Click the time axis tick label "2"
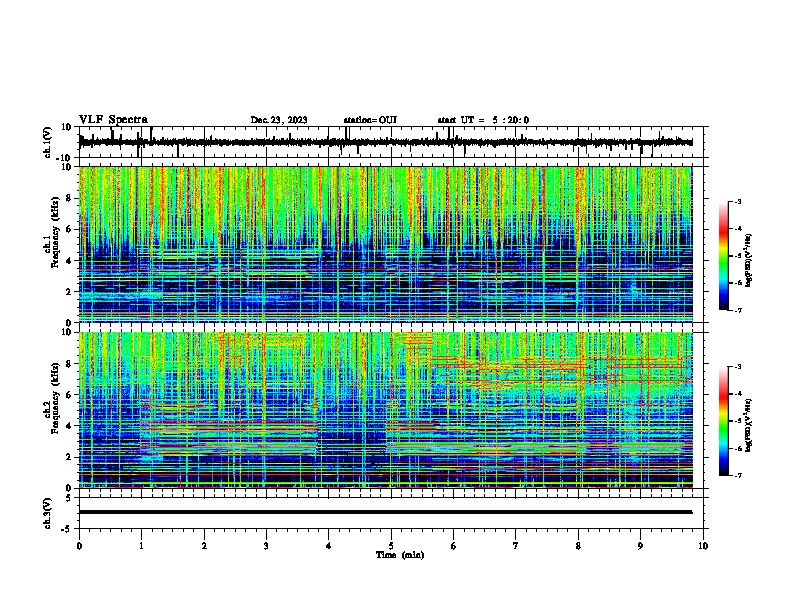 pyautogui.click(x=204, y=546)
